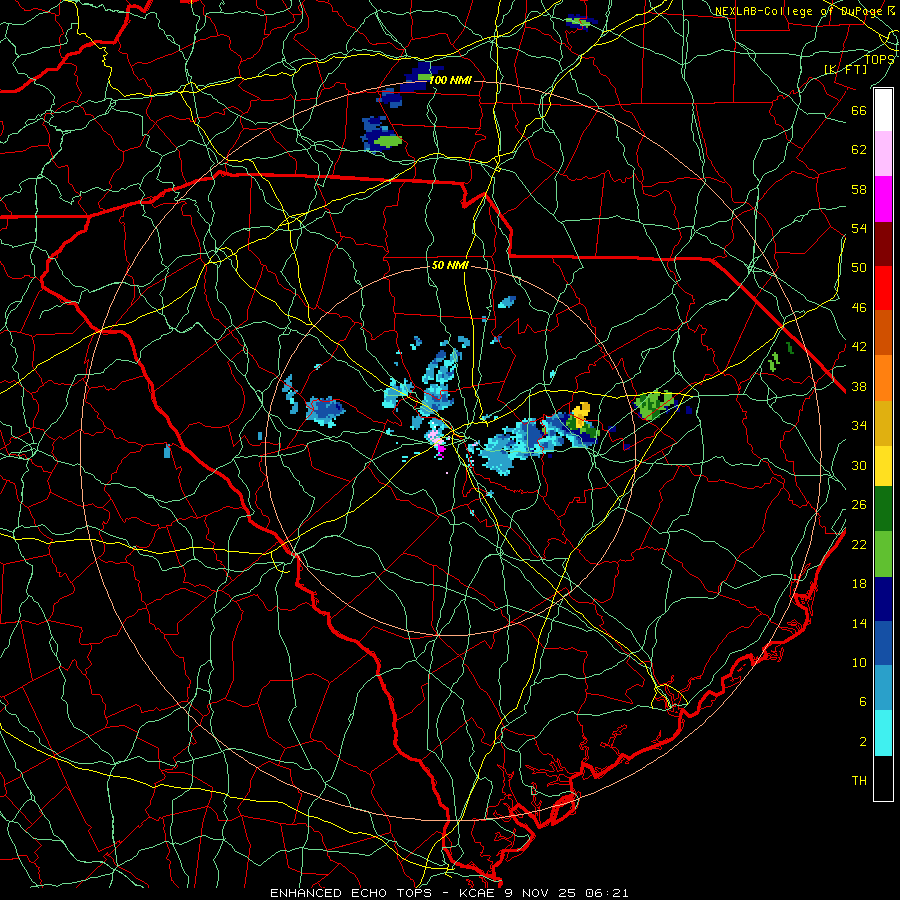Click the legend value '10'
900x900 pixels.
coord(859,662)
